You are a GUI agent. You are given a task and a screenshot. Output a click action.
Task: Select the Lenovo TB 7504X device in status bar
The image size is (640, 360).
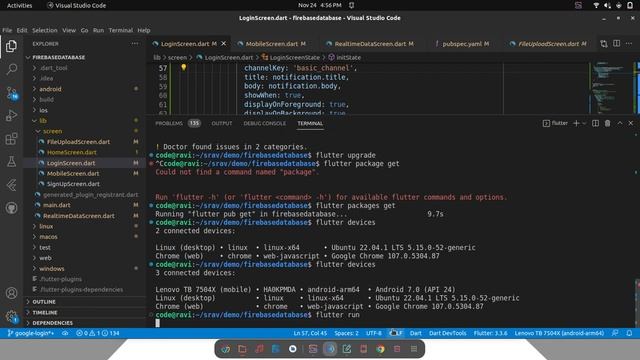pyautogui.click(x=559, y=333)
